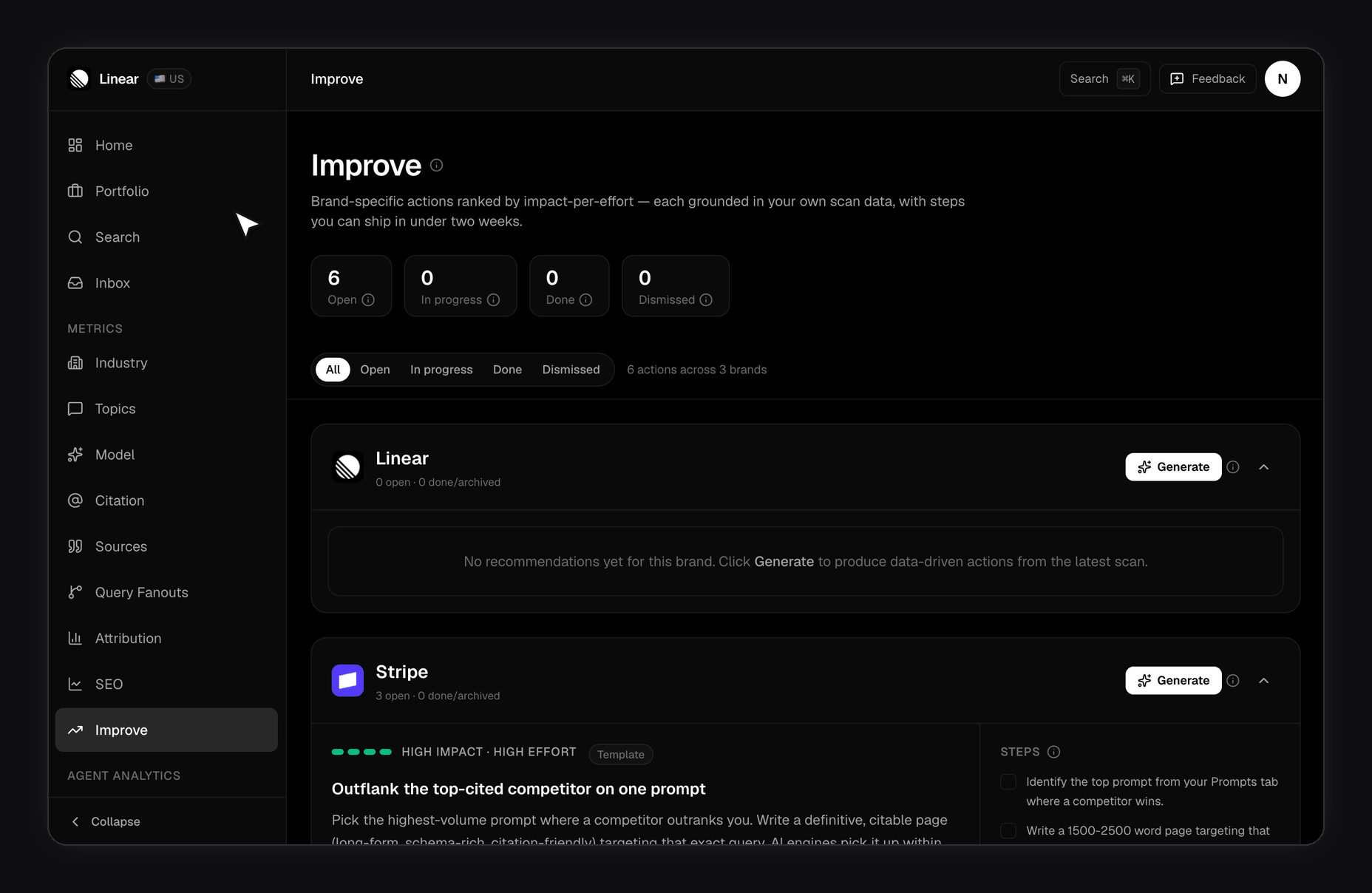Click the 0 In progress stat card
This screenshot has height=893, width=1372.
click(461, 286)
